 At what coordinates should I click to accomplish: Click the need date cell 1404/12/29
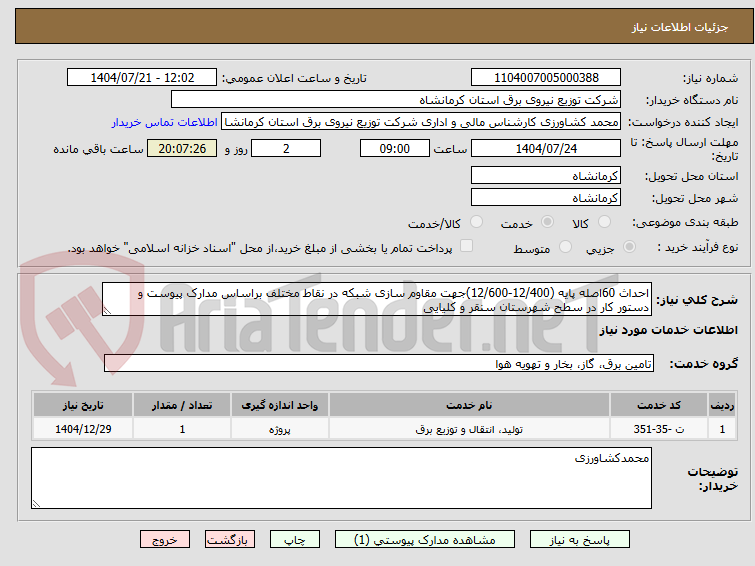pyautogui.click(x=83, y=429)
